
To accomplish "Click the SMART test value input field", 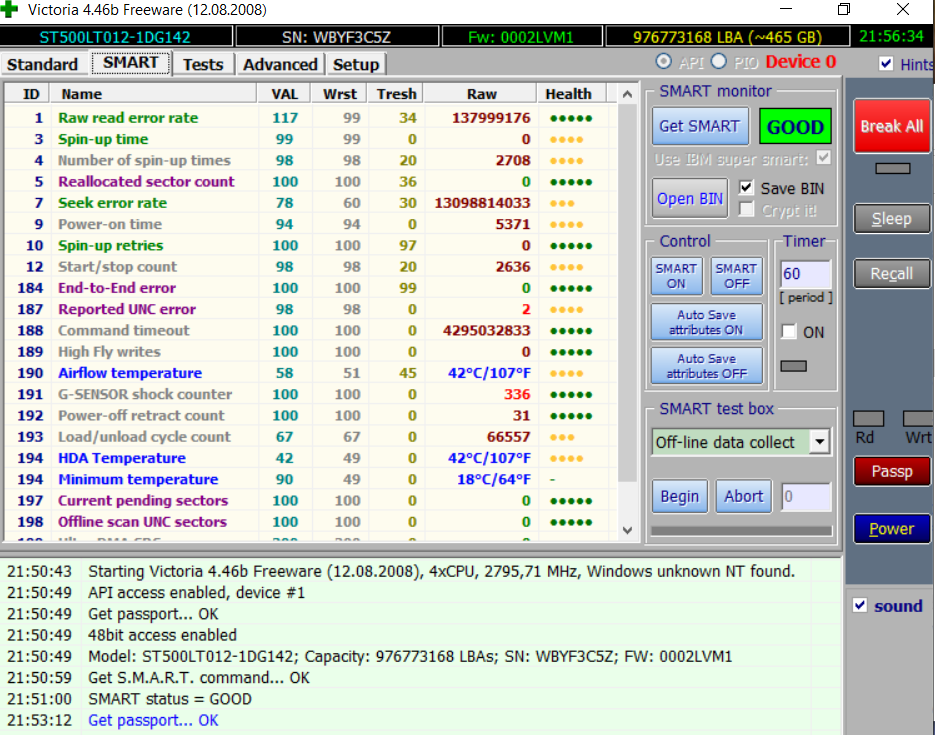I will coord(806,497).
